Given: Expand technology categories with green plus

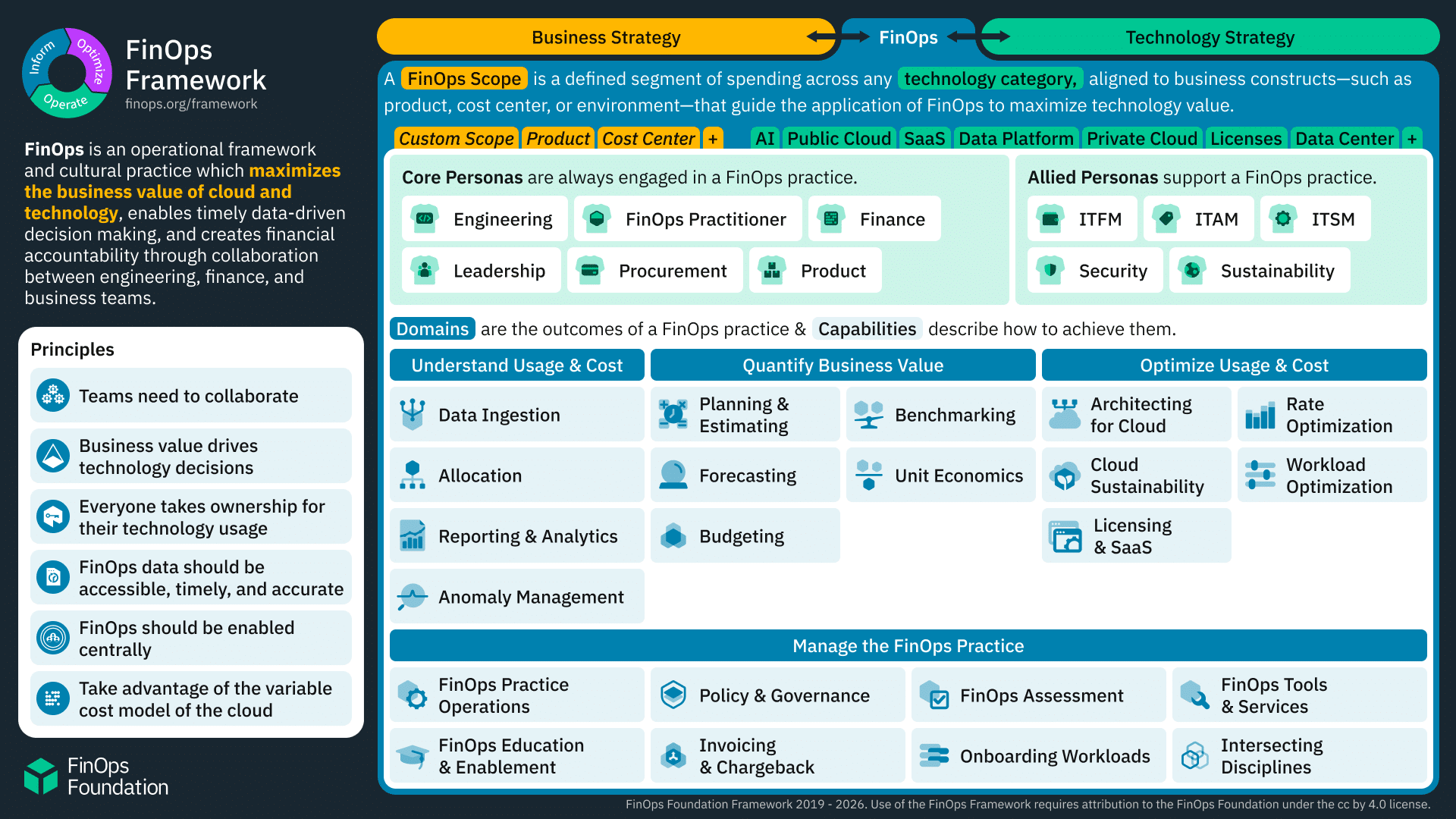Looking at the screenshot, I should pyautogui.click(x=1412, y=139).
